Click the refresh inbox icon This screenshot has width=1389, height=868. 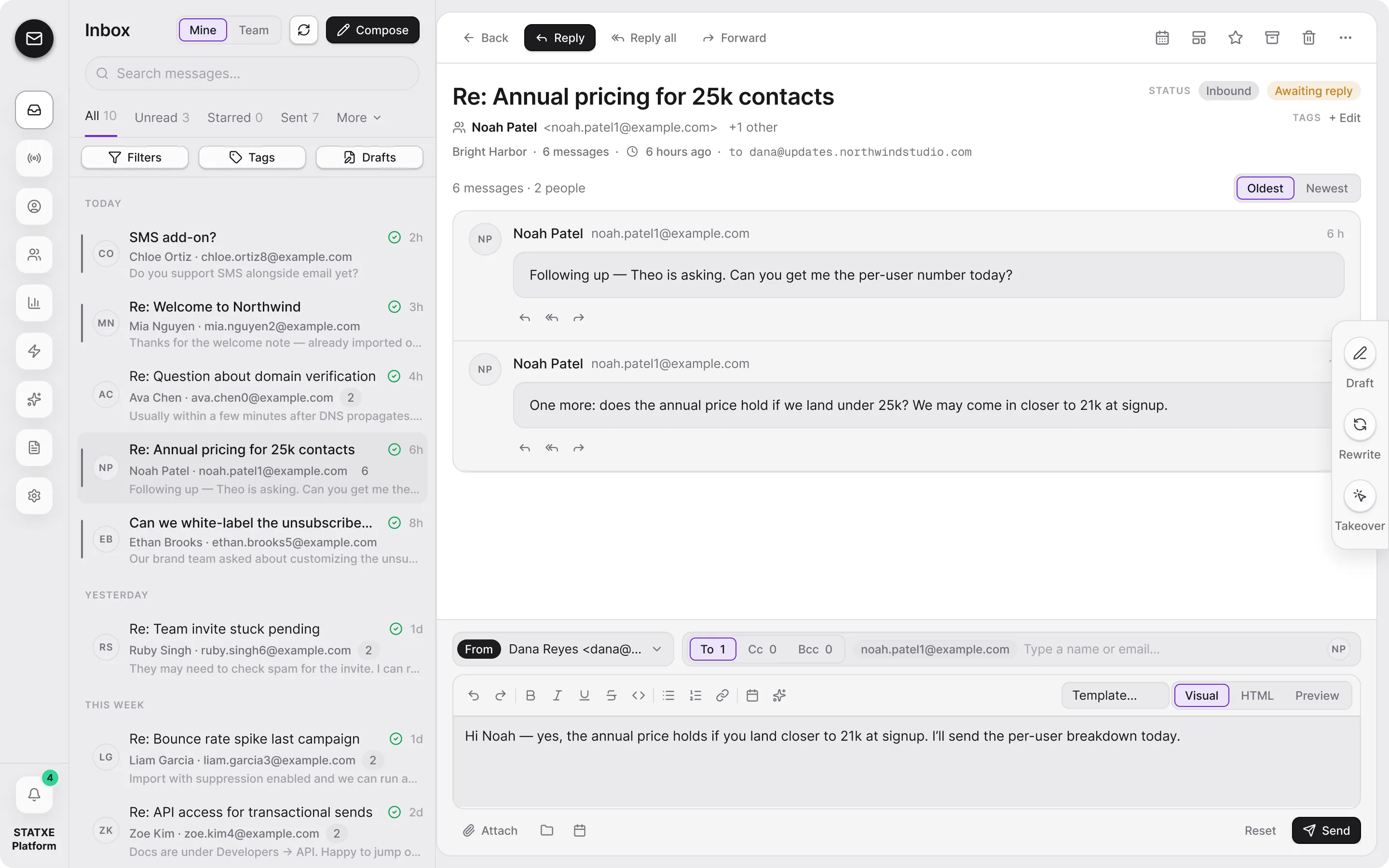[x=304, y=30]
